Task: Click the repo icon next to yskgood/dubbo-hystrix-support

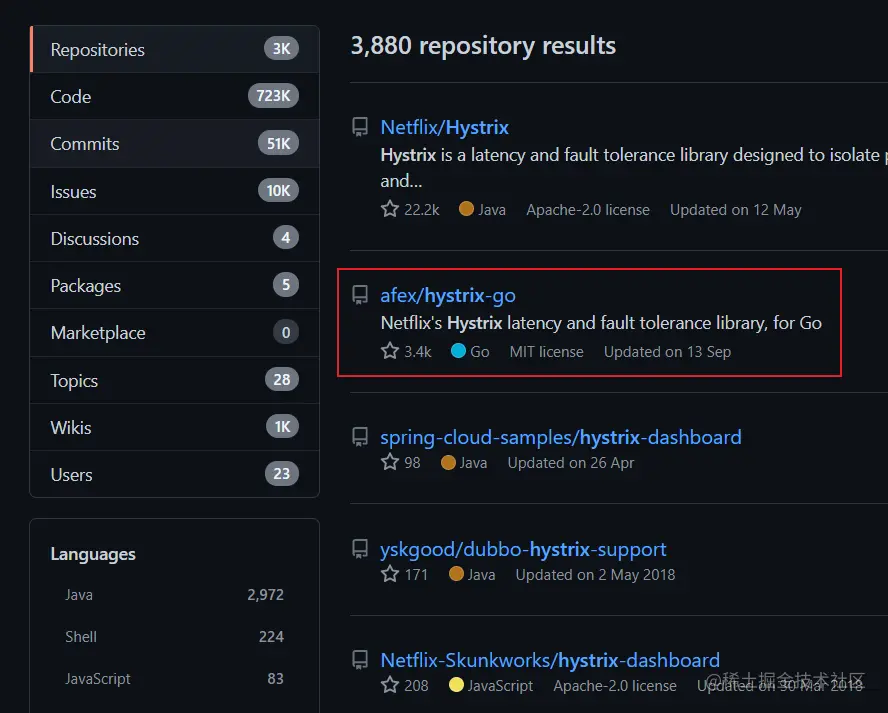Action: click(360, 549)
